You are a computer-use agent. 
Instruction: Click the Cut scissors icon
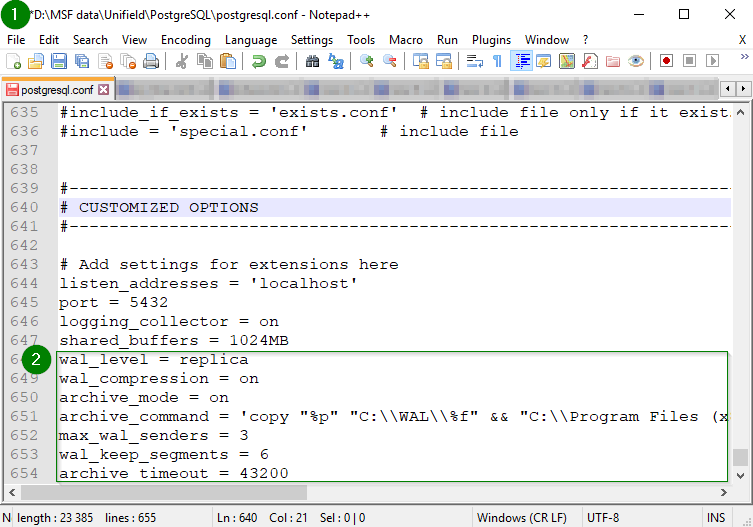(182, 61)
